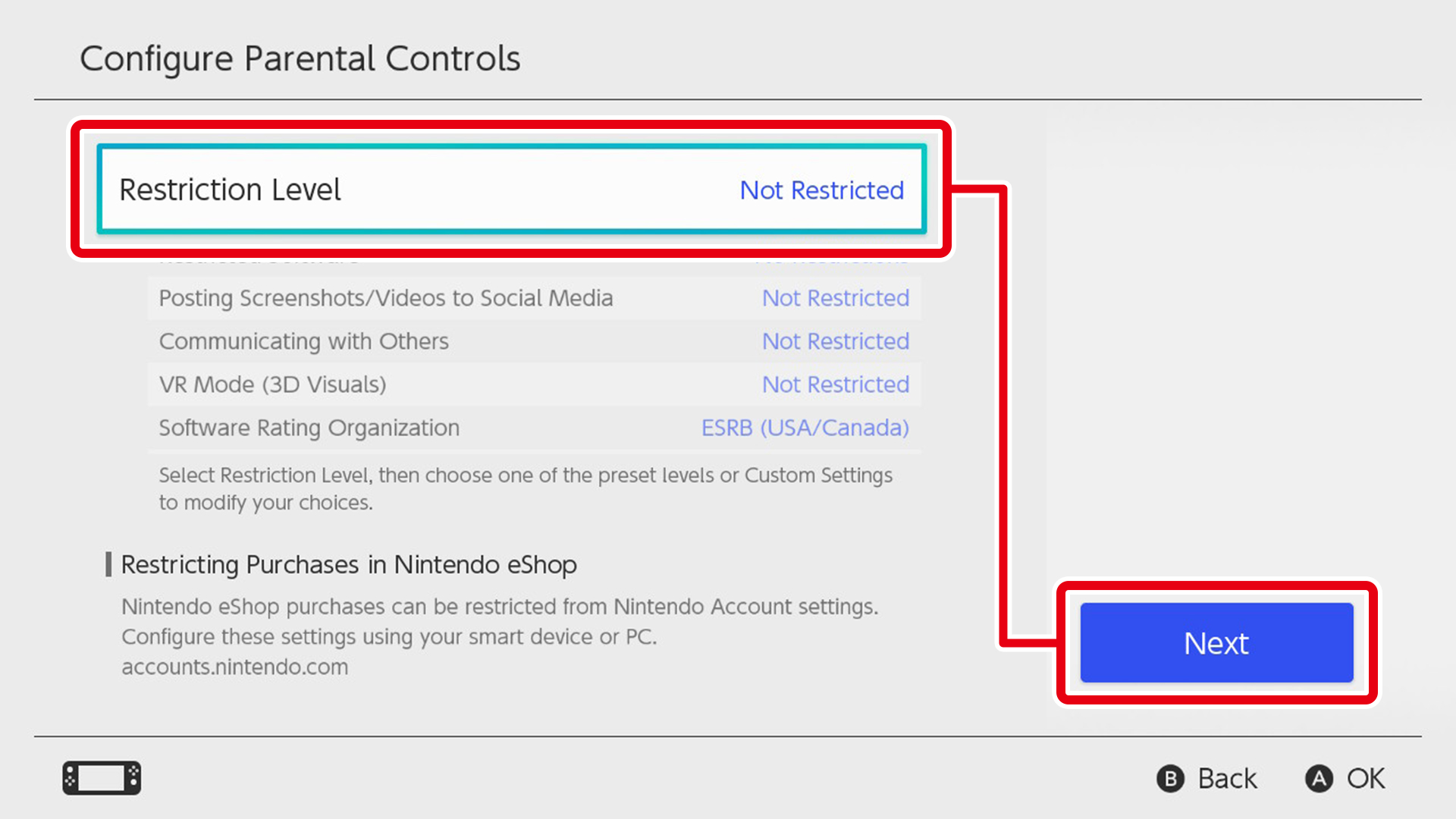This screenshot has width=1456, height=819.
Task: Click Restricting Purchases in Nintendo eShop heading
Action: [349, 565]
